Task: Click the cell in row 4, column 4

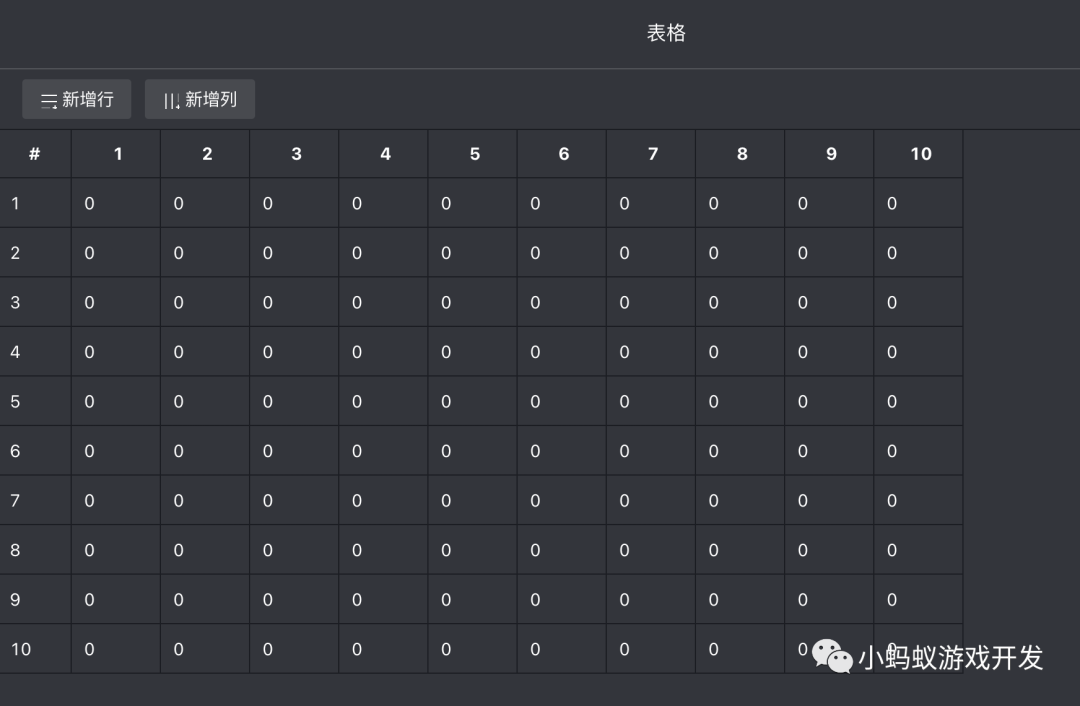Action: click(384, 352)
